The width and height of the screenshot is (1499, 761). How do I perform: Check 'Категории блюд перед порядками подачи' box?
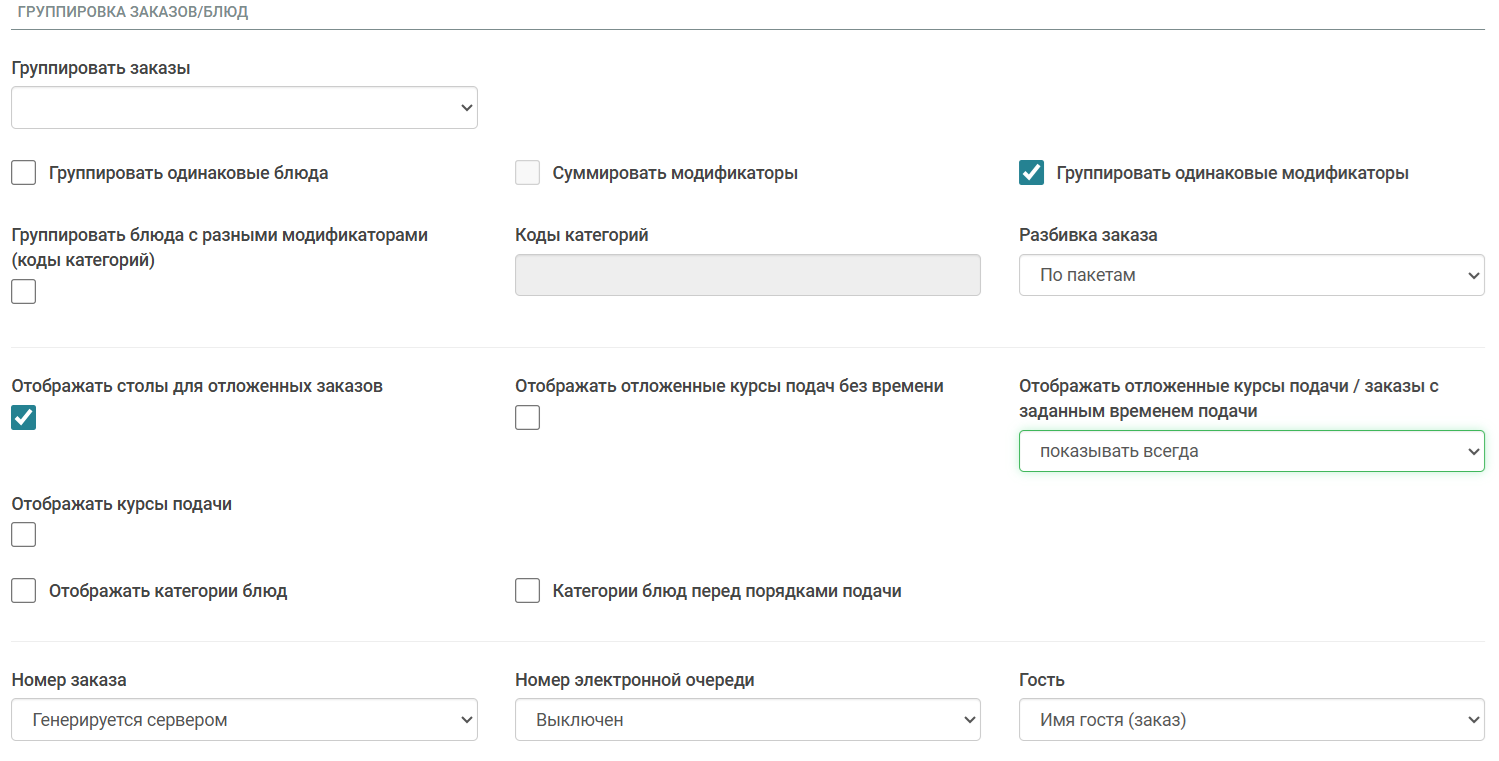(527, 591)
